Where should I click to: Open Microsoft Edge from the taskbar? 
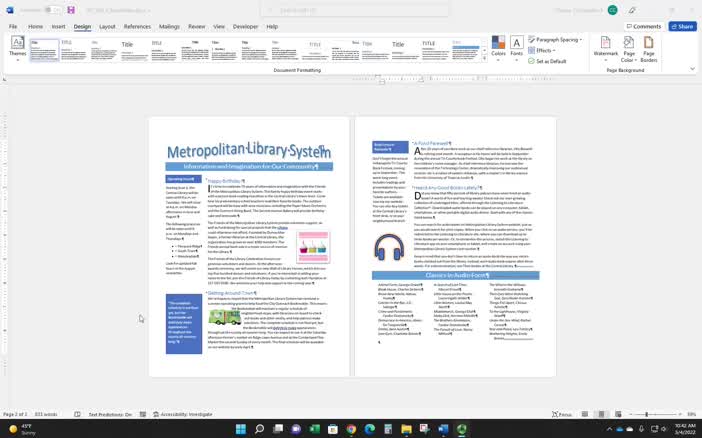369,429
